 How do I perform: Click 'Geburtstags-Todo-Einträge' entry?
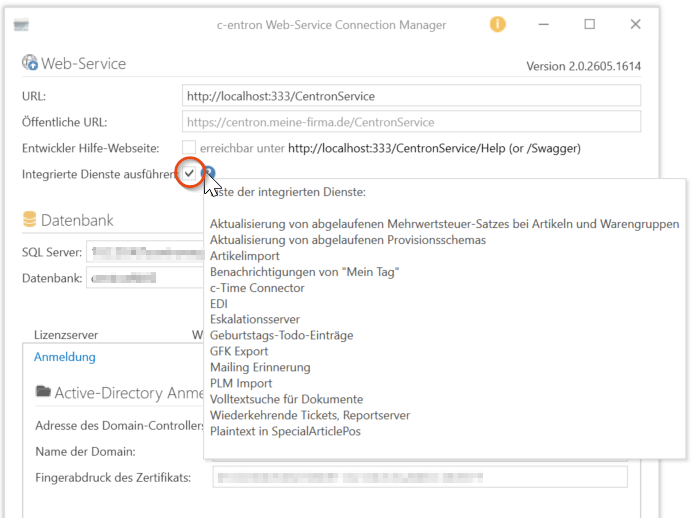[x=282, y=335]
